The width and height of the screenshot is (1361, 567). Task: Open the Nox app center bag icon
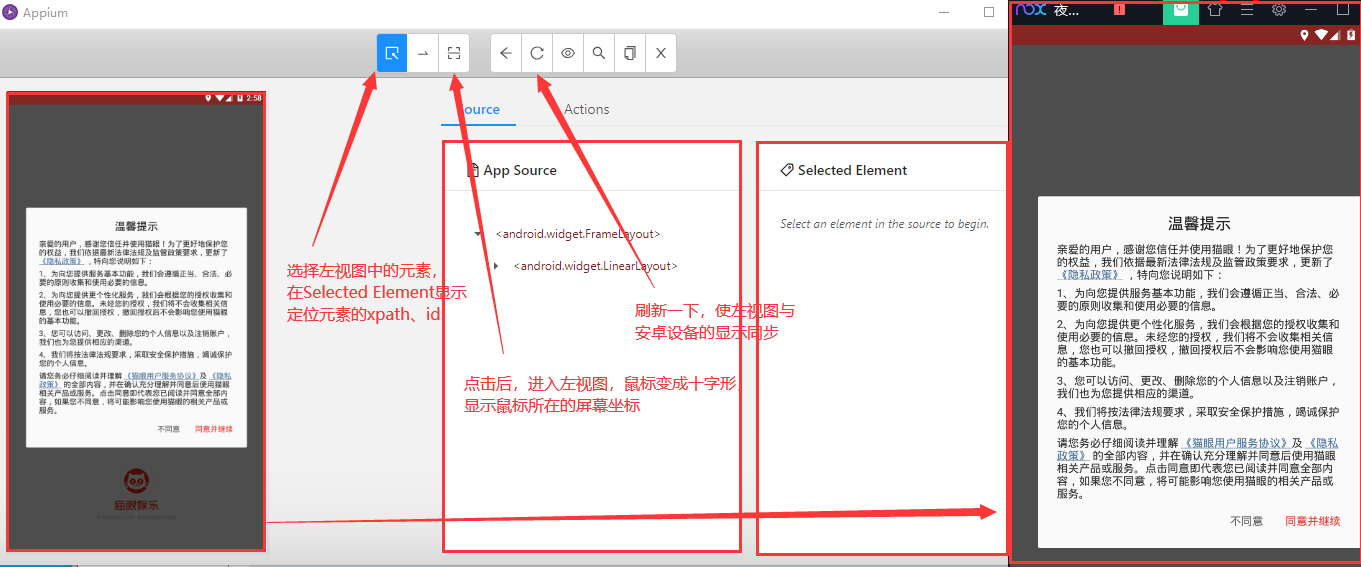point(1181,10)
